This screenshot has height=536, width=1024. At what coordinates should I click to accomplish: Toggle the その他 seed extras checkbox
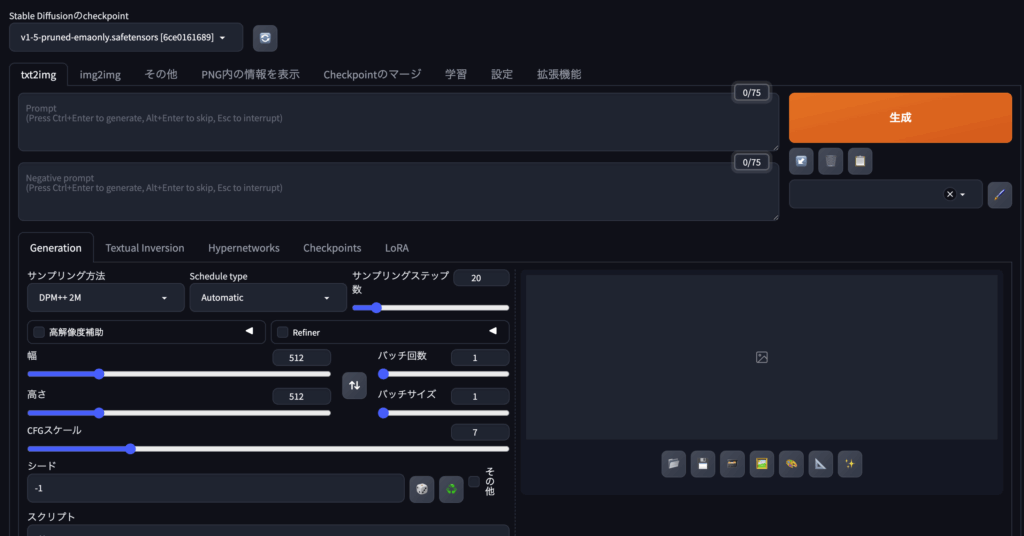click(474, 481)
